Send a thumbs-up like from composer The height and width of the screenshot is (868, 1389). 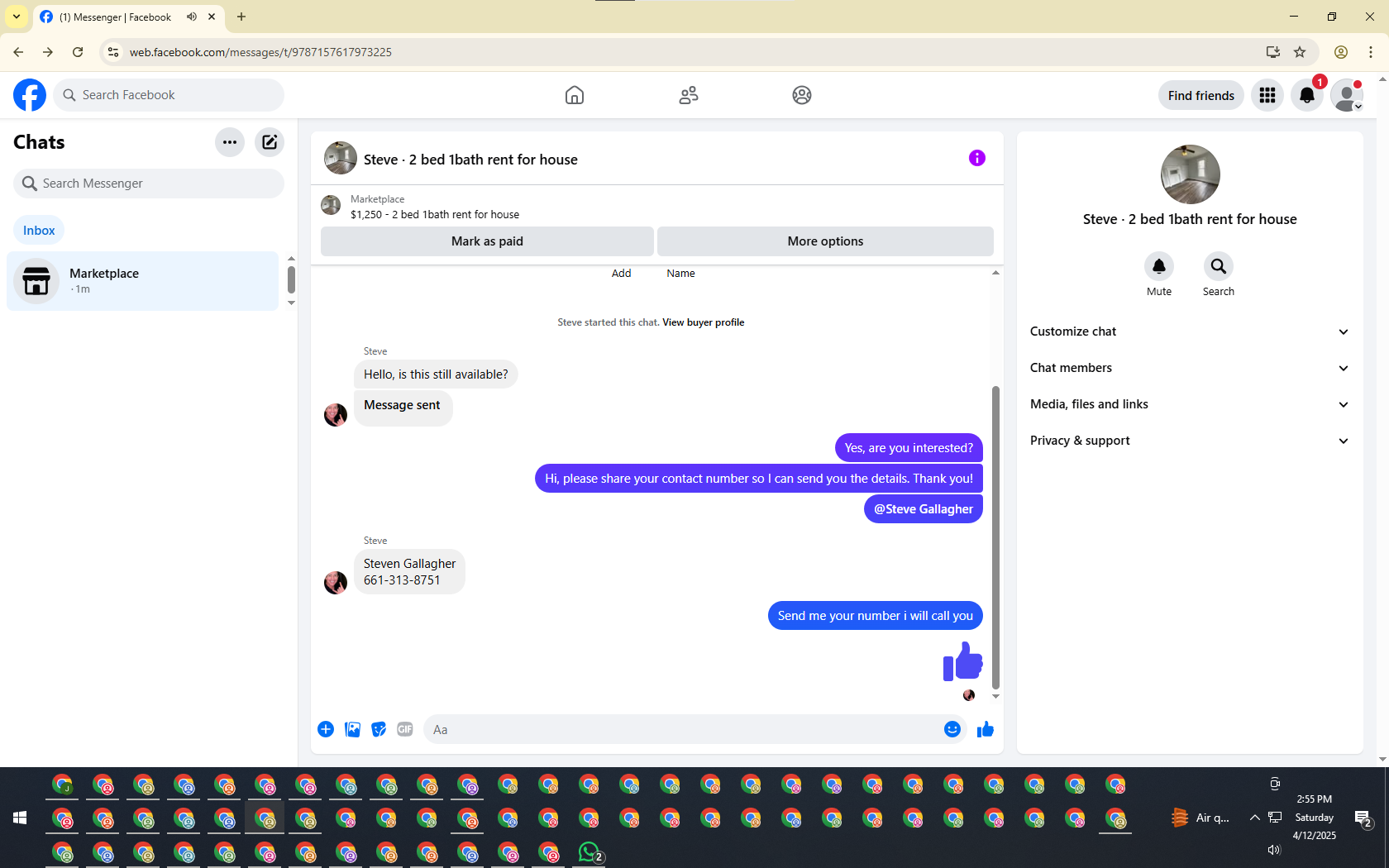coord(986,729)
